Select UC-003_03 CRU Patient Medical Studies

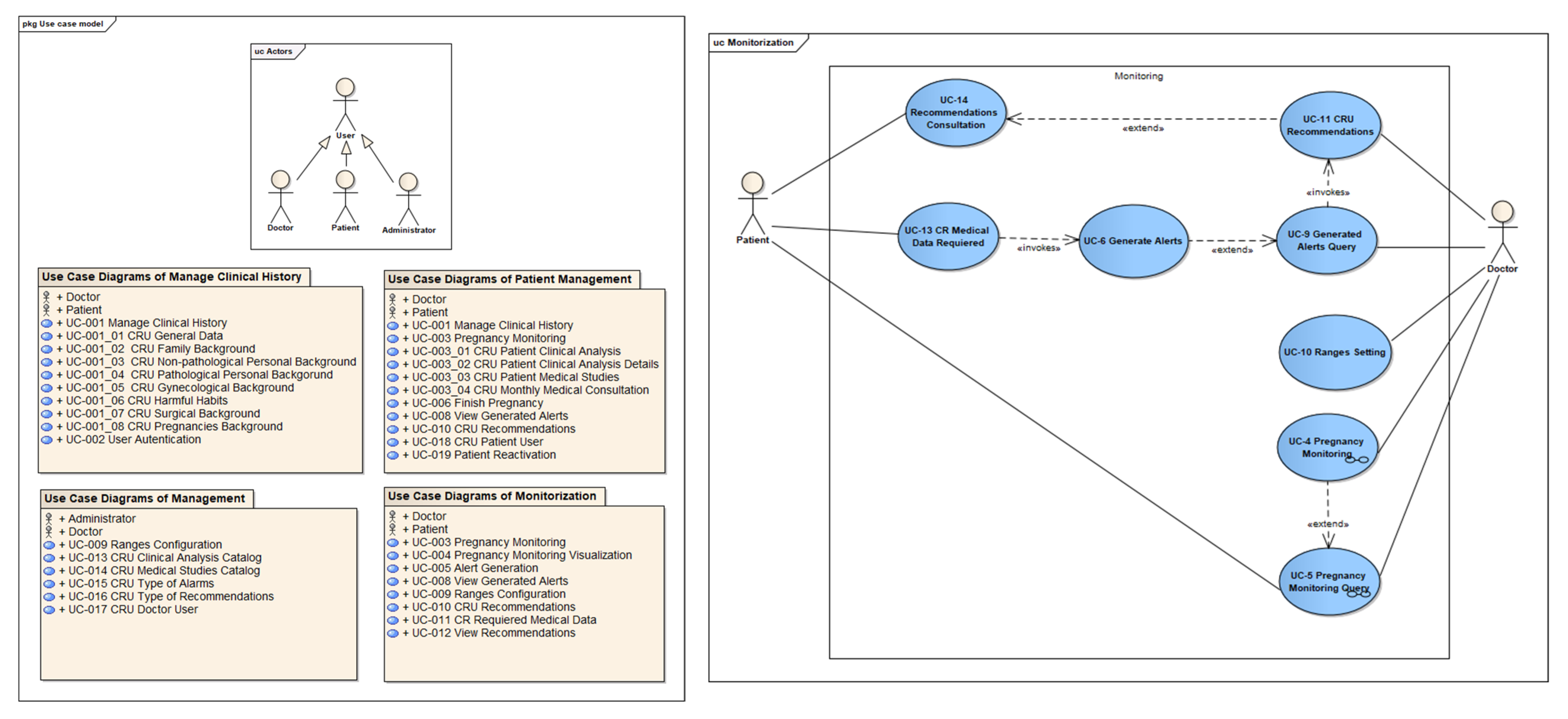[x=503, y=378]
